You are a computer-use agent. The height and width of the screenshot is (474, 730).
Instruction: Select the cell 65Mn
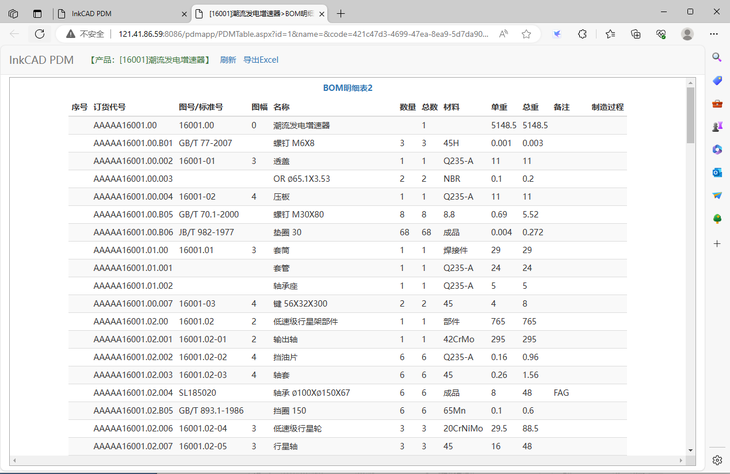454,411
